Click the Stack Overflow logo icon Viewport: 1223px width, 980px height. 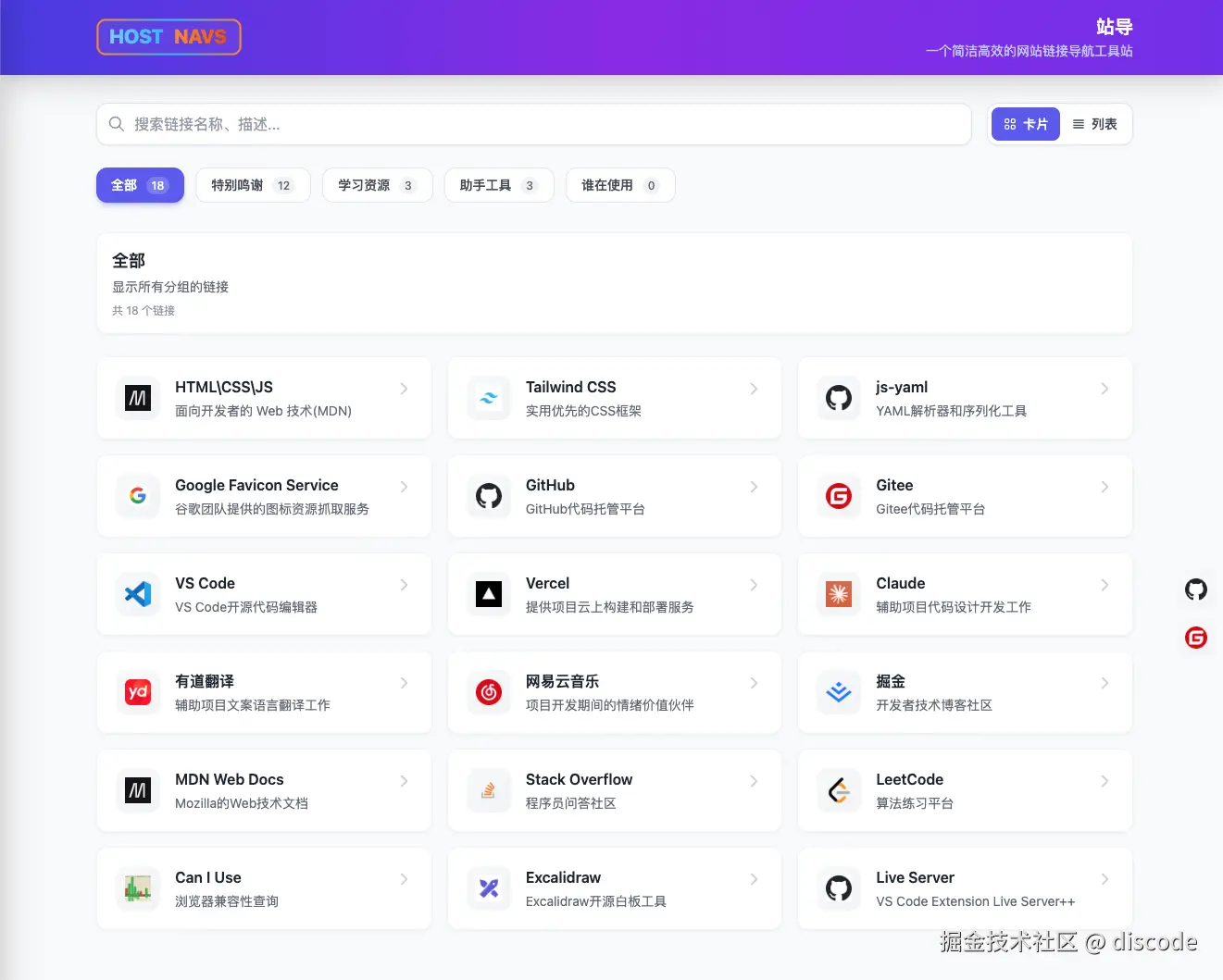[489, 790]
